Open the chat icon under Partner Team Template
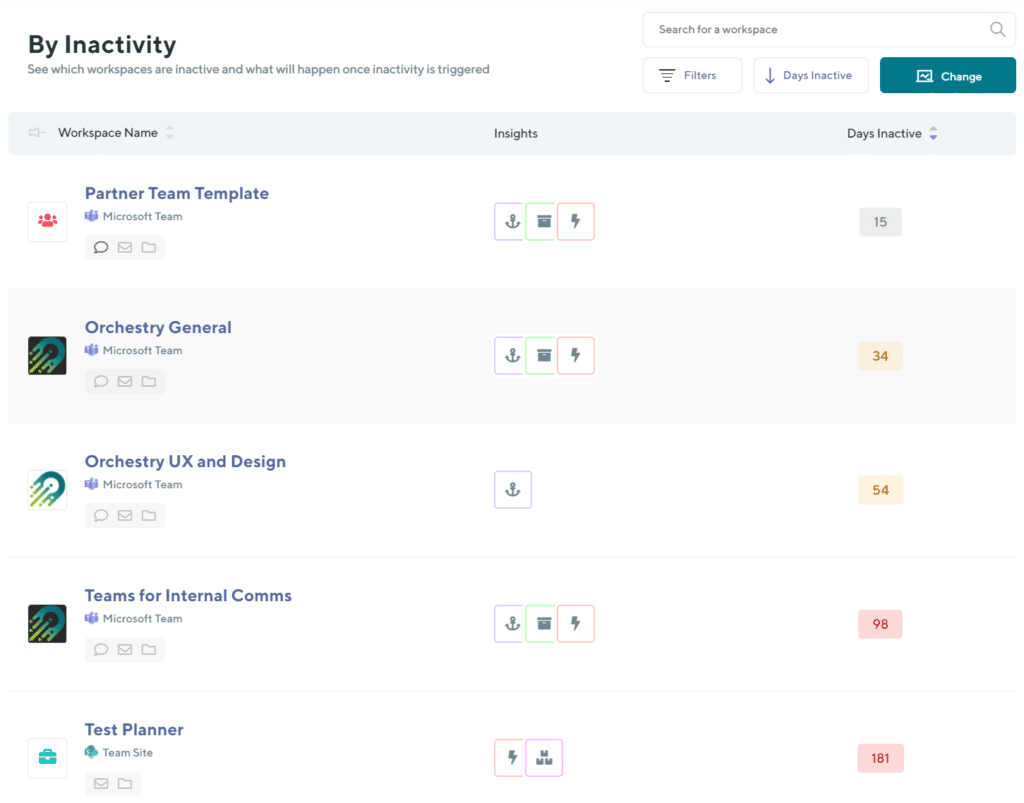Viewport: 1024px width, 803px height. [100, 247]
